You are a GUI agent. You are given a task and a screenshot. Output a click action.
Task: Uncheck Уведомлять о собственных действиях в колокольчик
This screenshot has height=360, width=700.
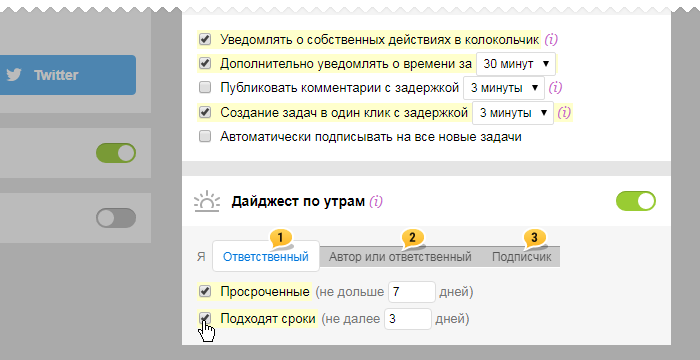click(205, 39)
